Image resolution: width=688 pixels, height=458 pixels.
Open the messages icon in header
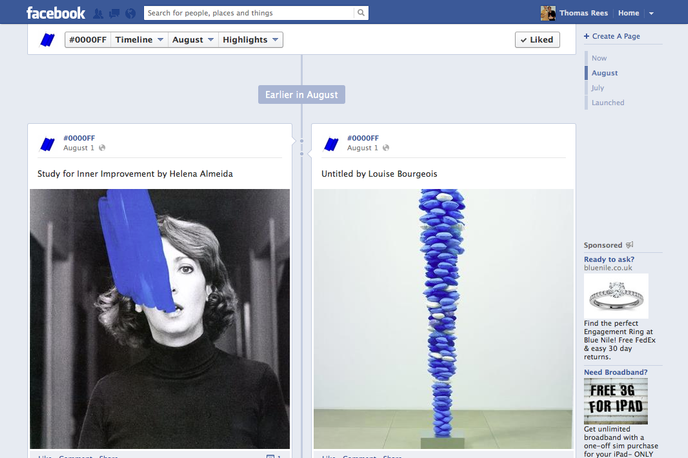coord(114,14)
